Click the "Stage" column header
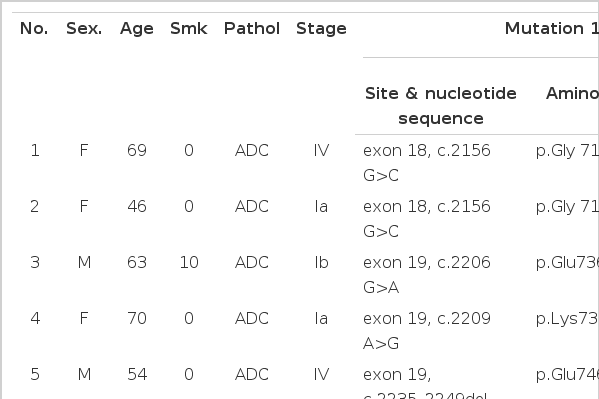Screen dimensions: 599x399 [x=321, y=29]
